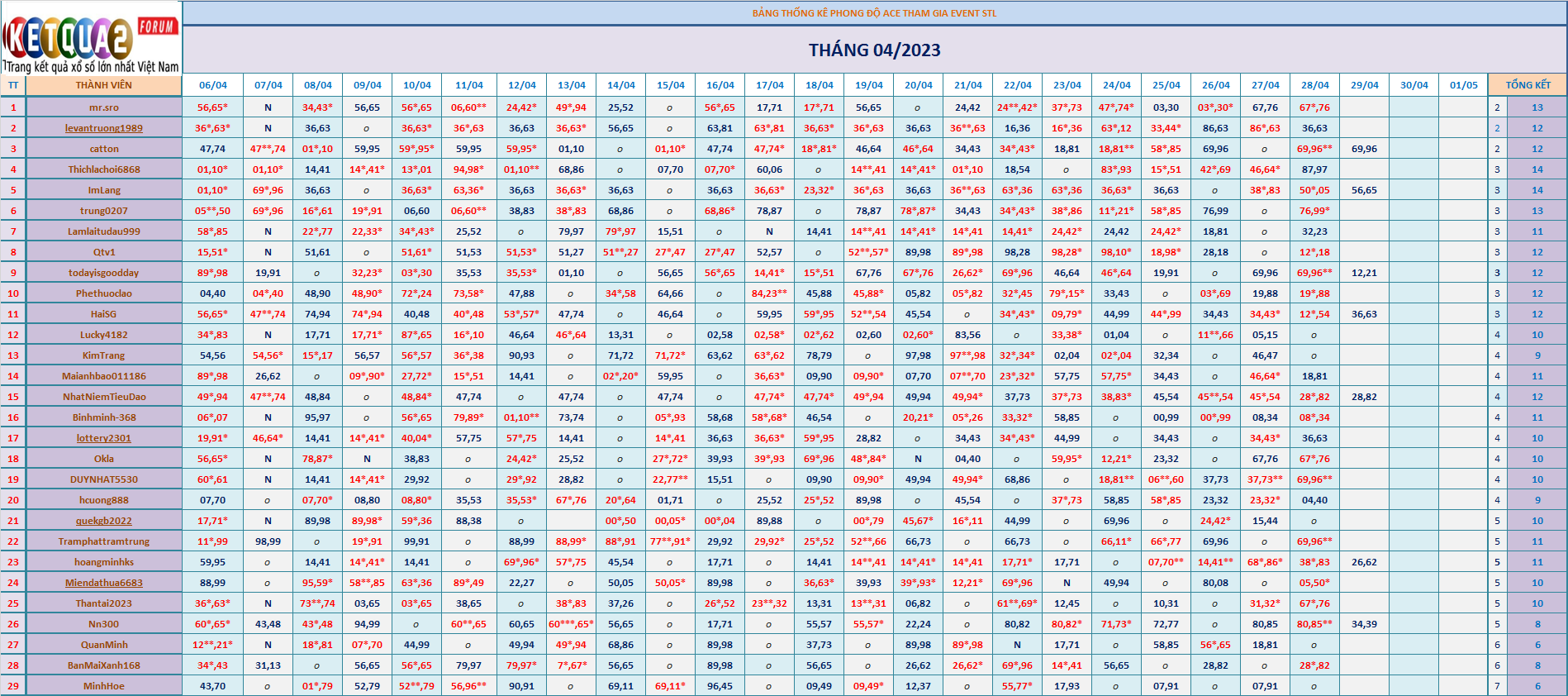Select cell 52**,57* in Qtv1 row

[x=869, y=252]
